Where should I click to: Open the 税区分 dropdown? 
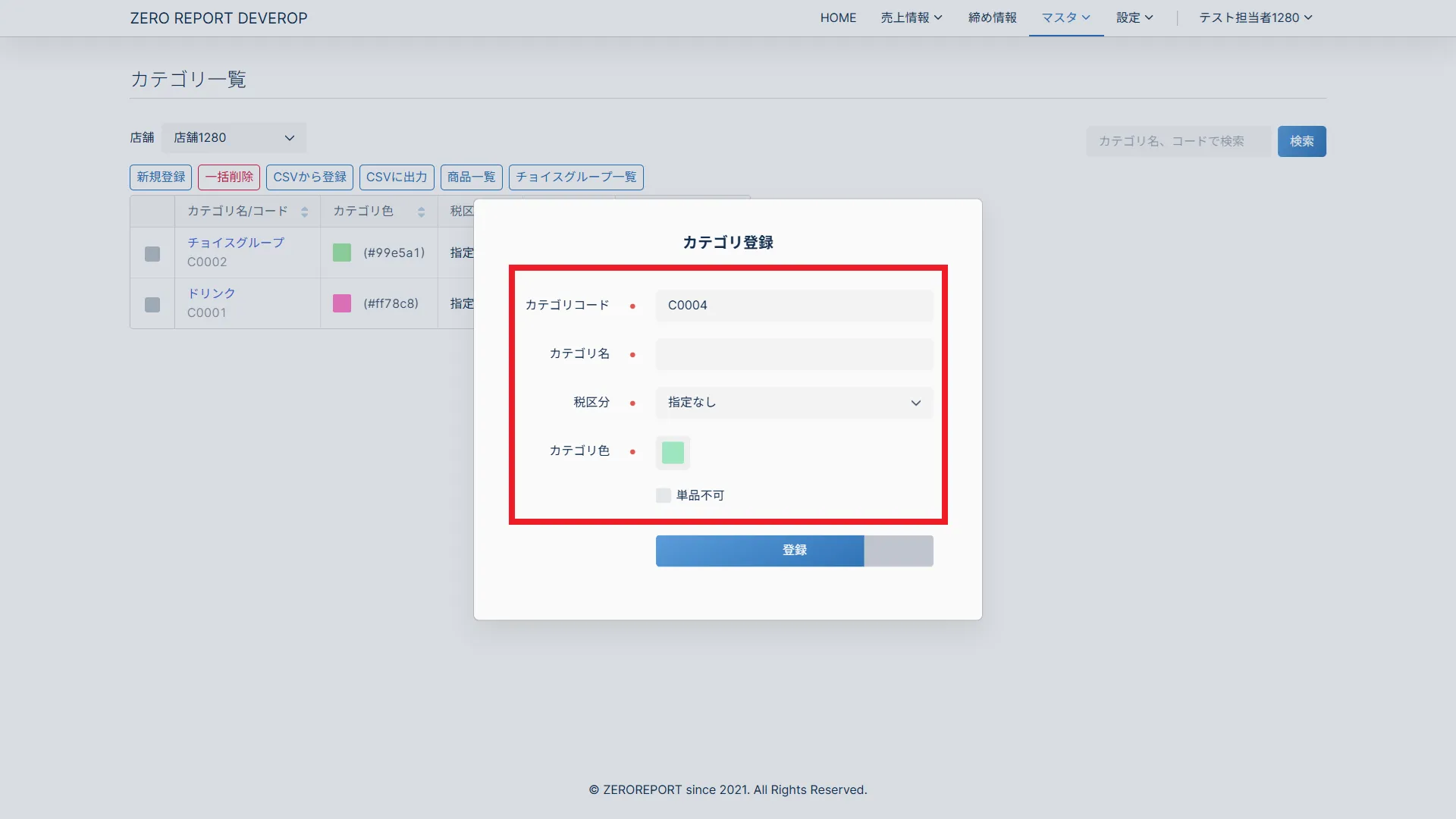(794, 403)
